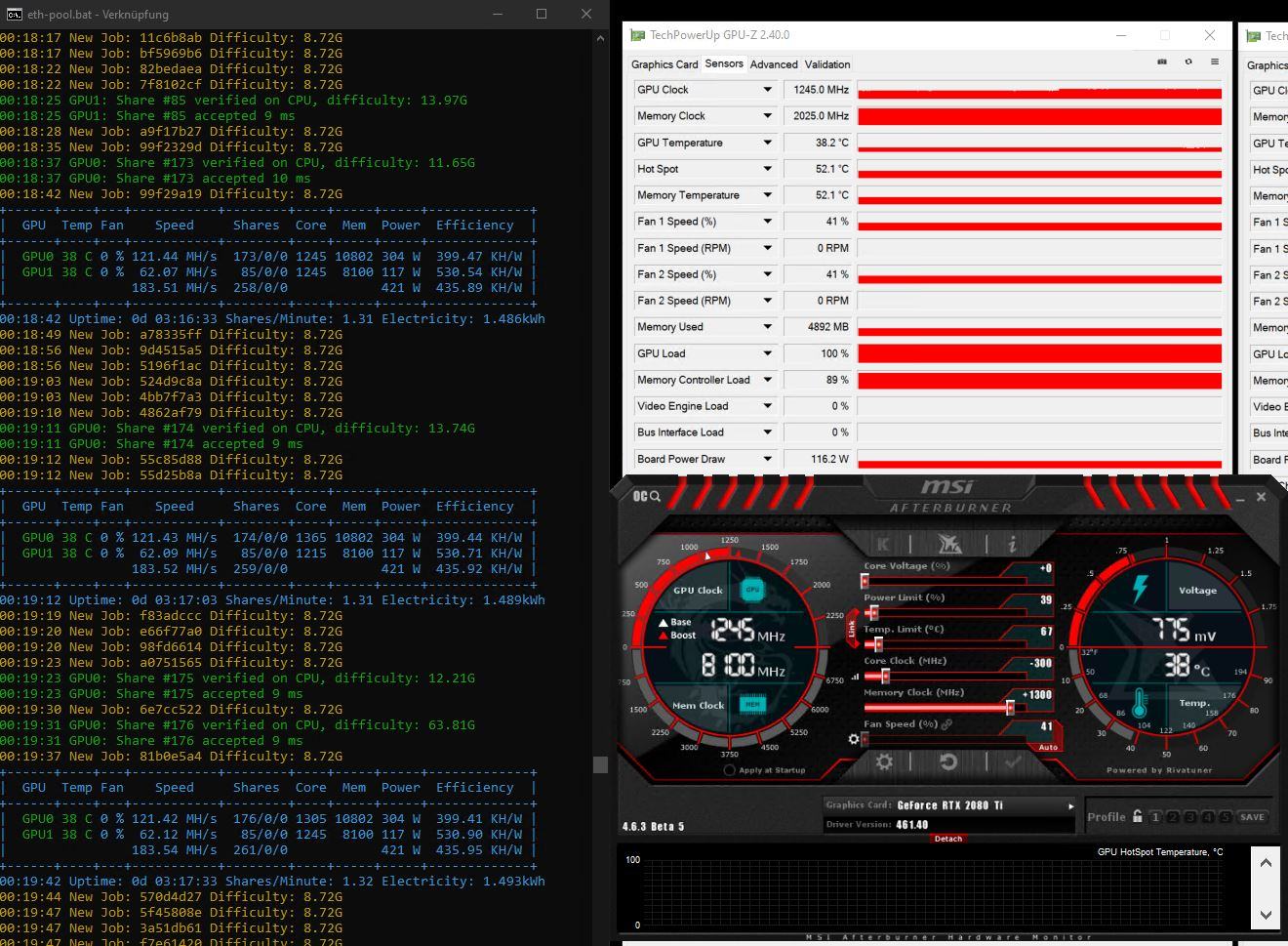
Task: Select profile slot 5
Action: [1226, 817]
